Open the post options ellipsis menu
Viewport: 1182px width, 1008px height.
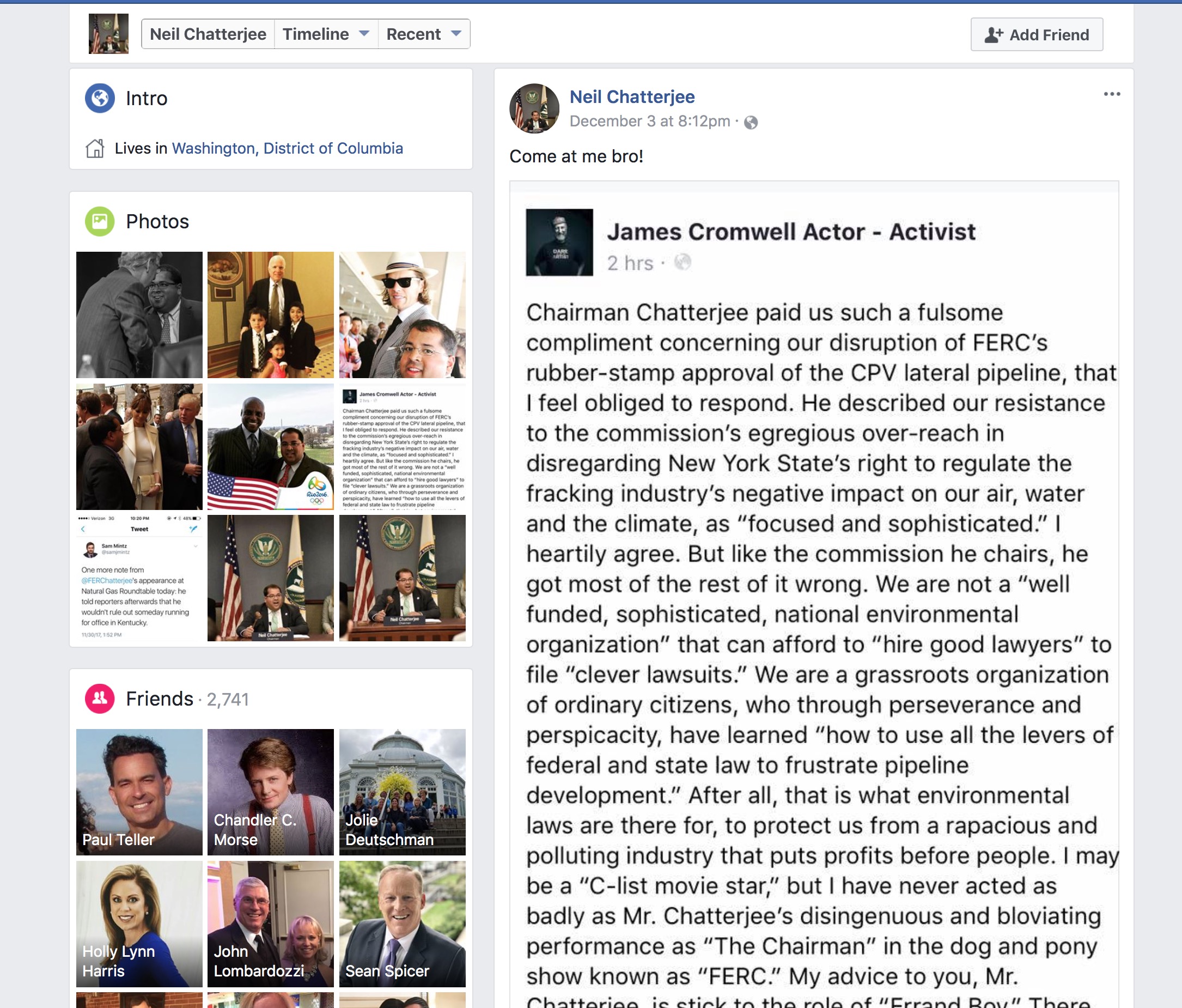1112,94
